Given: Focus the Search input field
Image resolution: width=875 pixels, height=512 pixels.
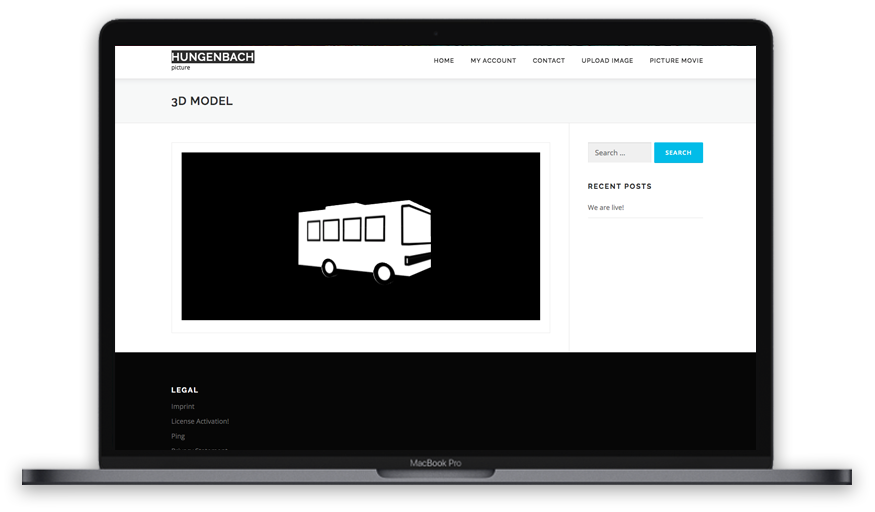Looking at the screenshot, I should pyautogui.click(x=619, y=152).
